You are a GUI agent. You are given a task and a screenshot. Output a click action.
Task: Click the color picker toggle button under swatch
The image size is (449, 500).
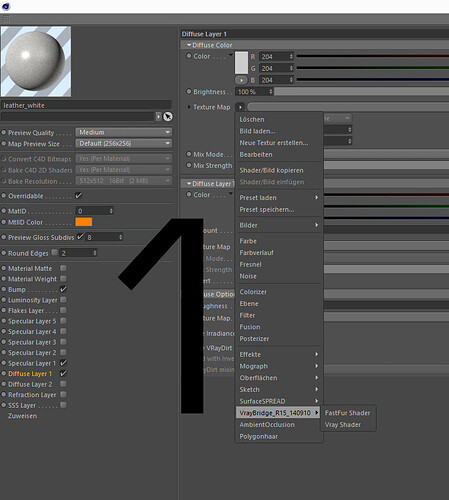point(241,80)
